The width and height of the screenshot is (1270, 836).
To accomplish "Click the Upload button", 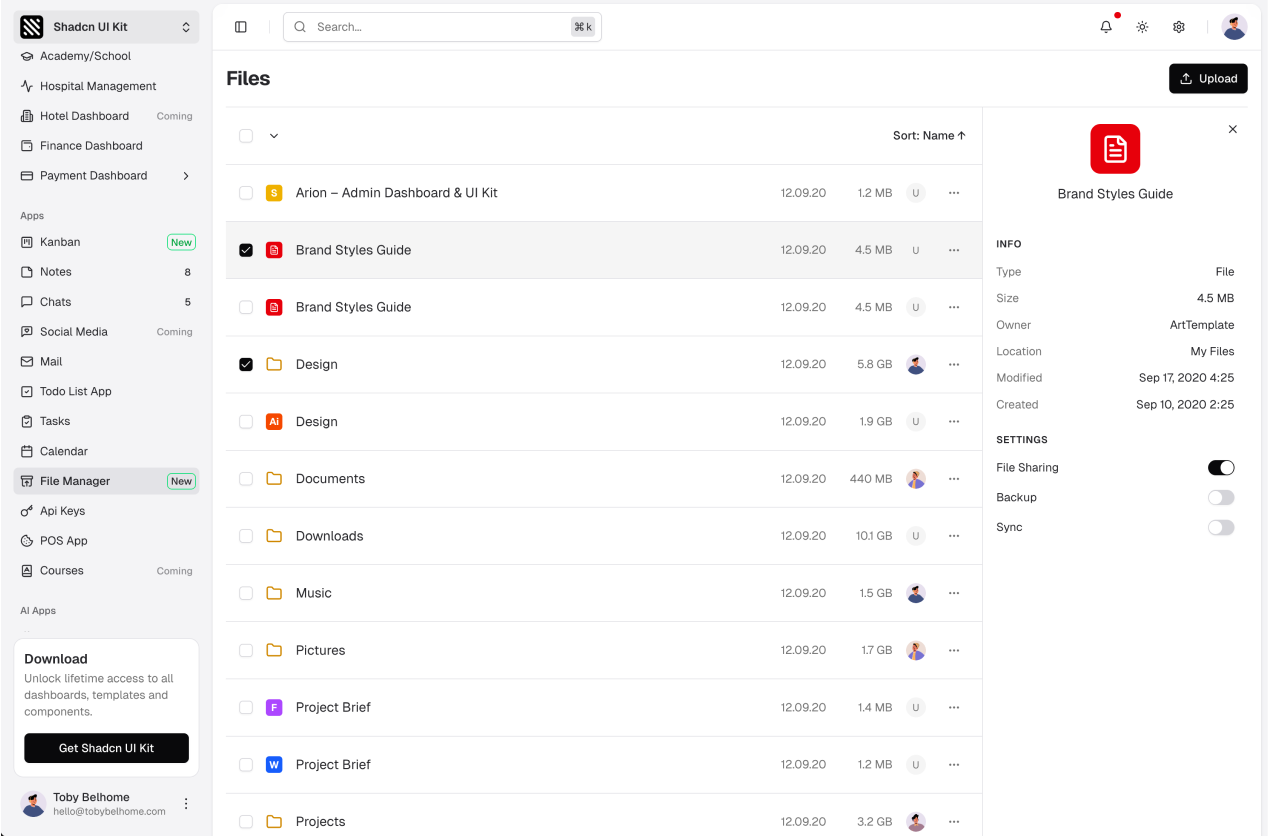I will coord(1208,79).
